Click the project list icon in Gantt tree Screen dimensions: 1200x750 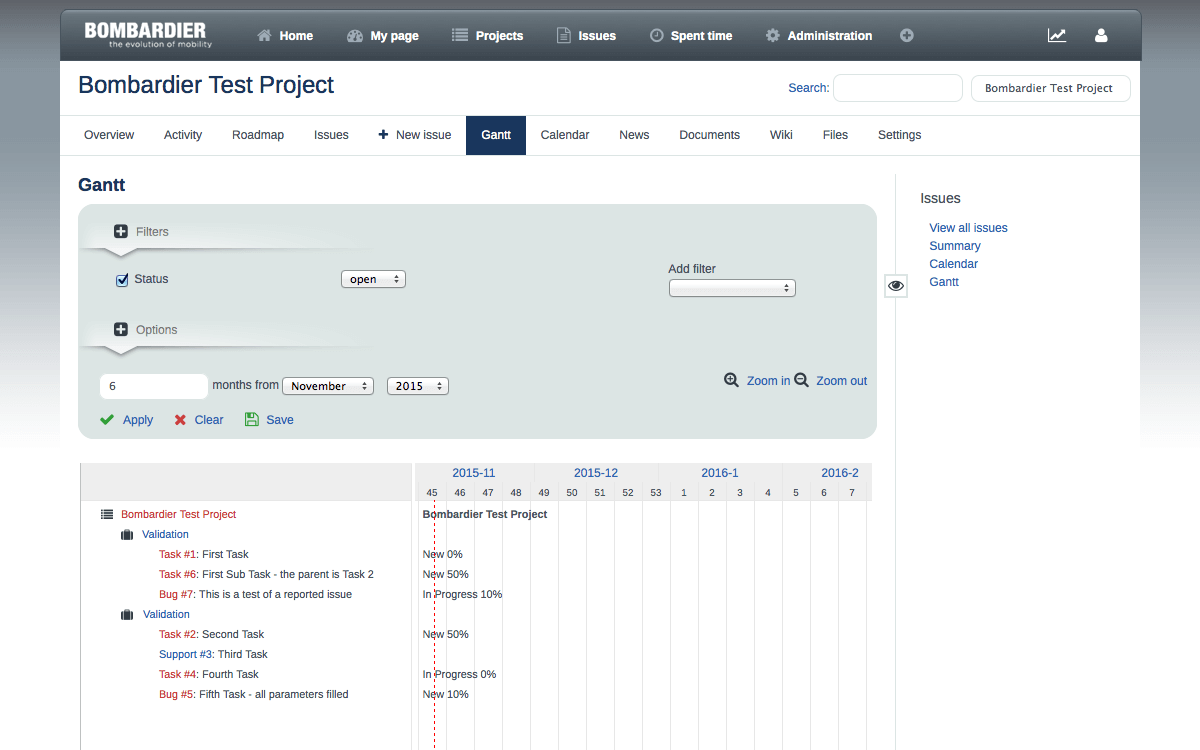tap(107, 514)
